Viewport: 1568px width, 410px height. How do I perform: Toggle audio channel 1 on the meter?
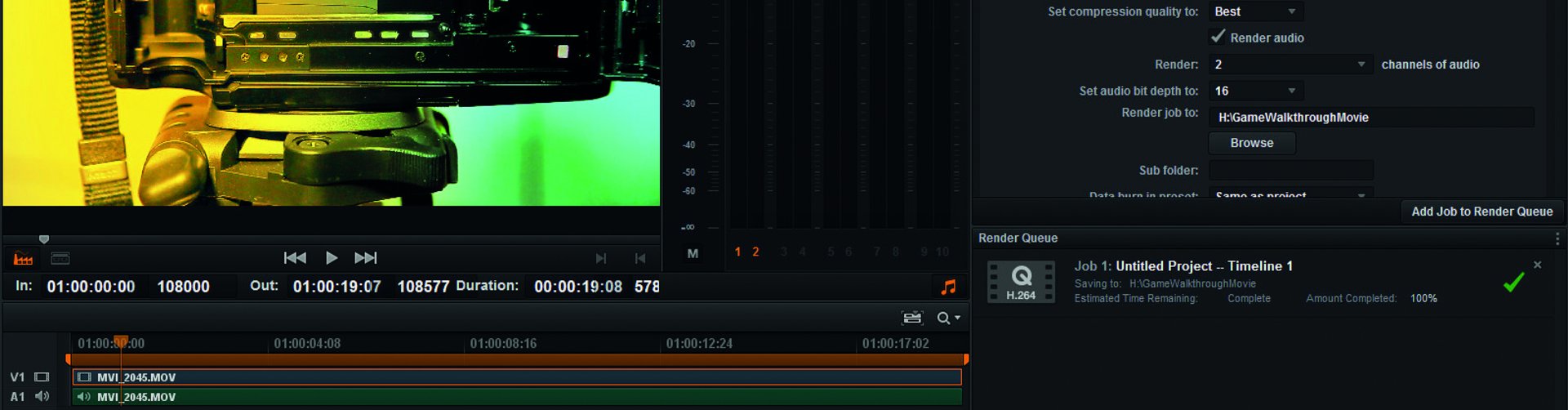(x=737, y=252)
